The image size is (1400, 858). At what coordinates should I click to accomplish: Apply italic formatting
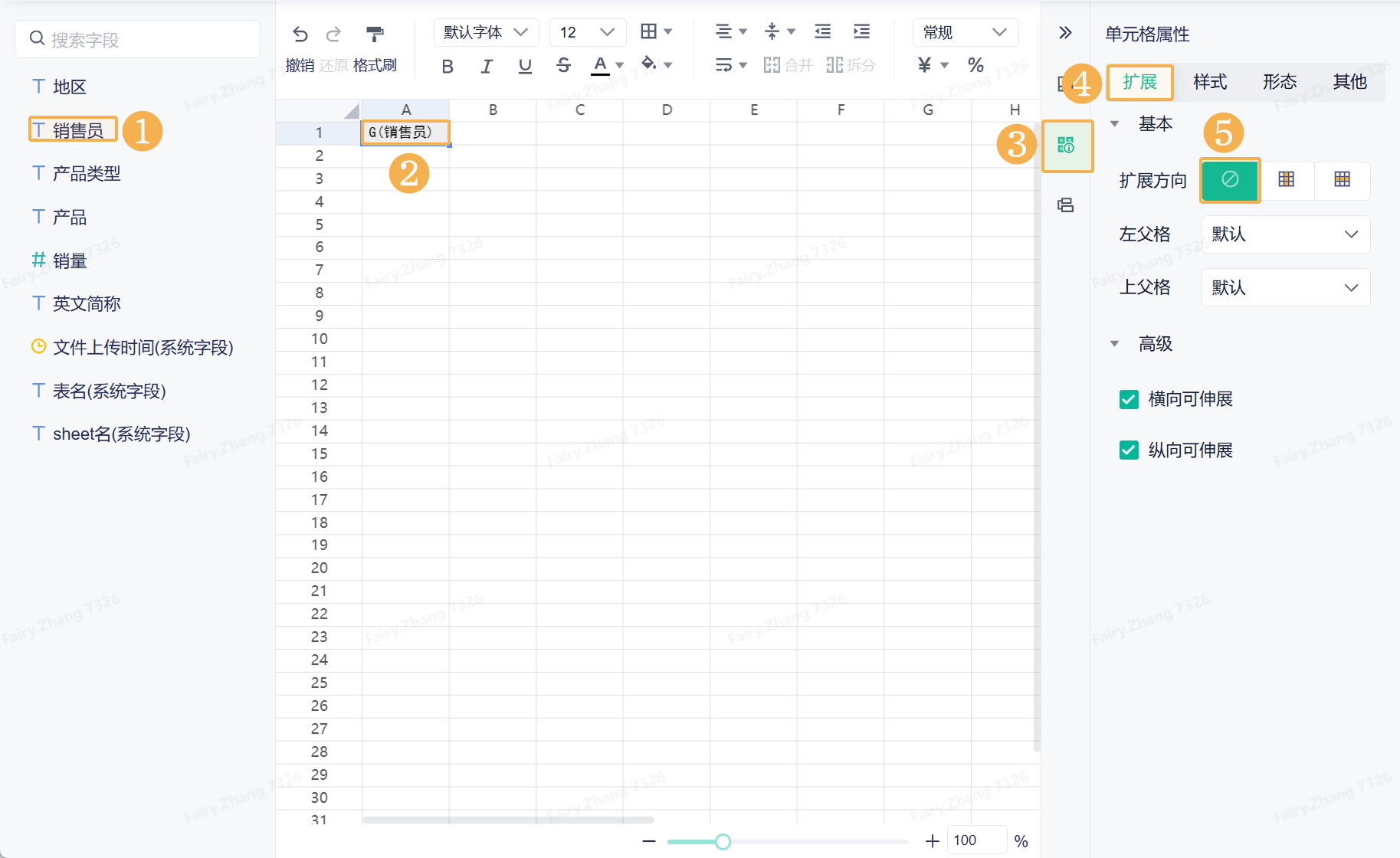pos(487,66)
